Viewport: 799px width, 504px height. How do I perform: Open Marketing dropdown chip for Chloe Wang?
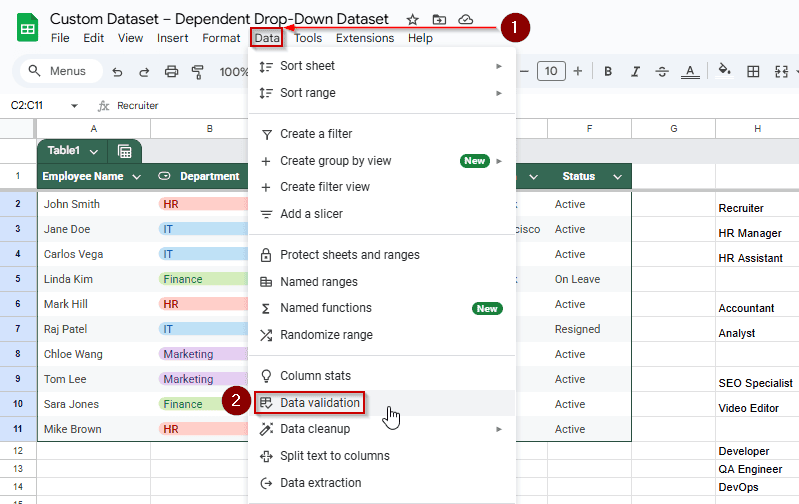203,354
